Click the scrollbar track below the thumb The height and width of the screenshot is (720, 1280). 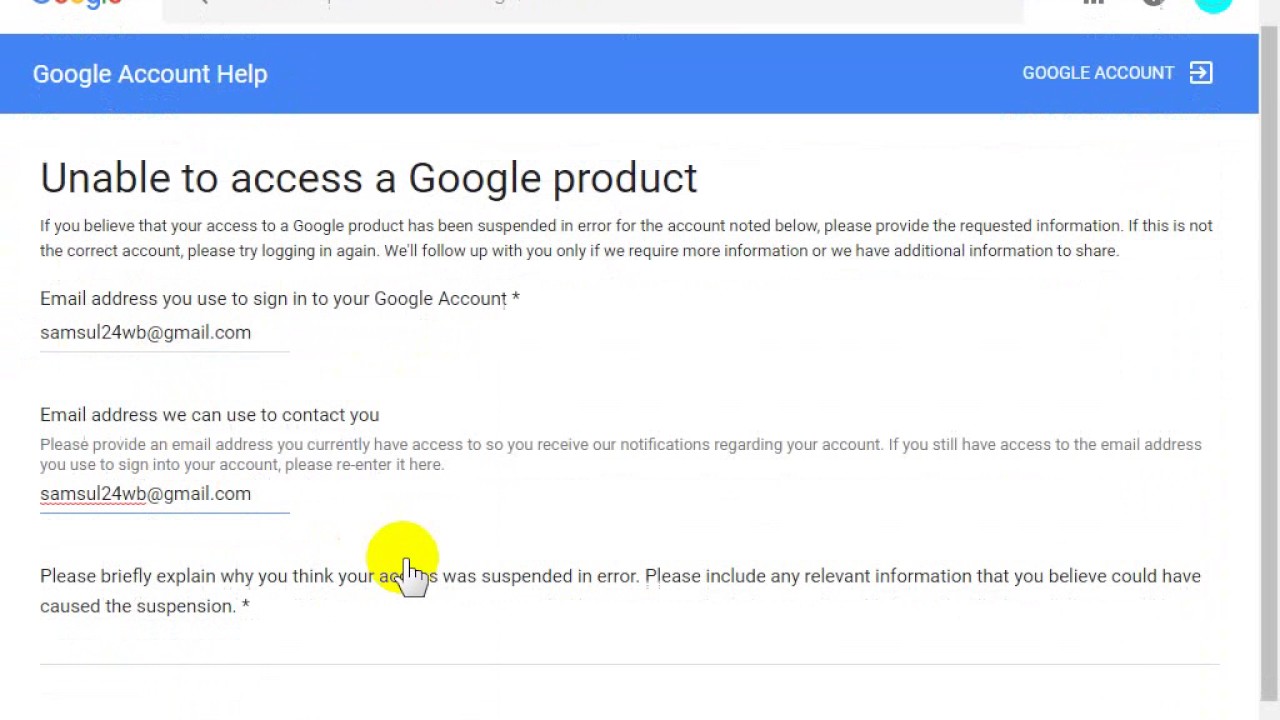point(1269,710)
